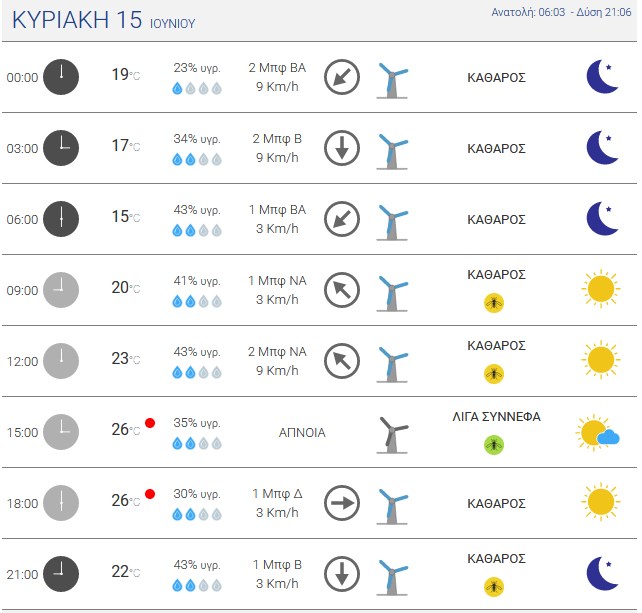The image size is (642, 613).
Task: Click the yellow mosquito badge at 09:00
Action: pos(494,303)
